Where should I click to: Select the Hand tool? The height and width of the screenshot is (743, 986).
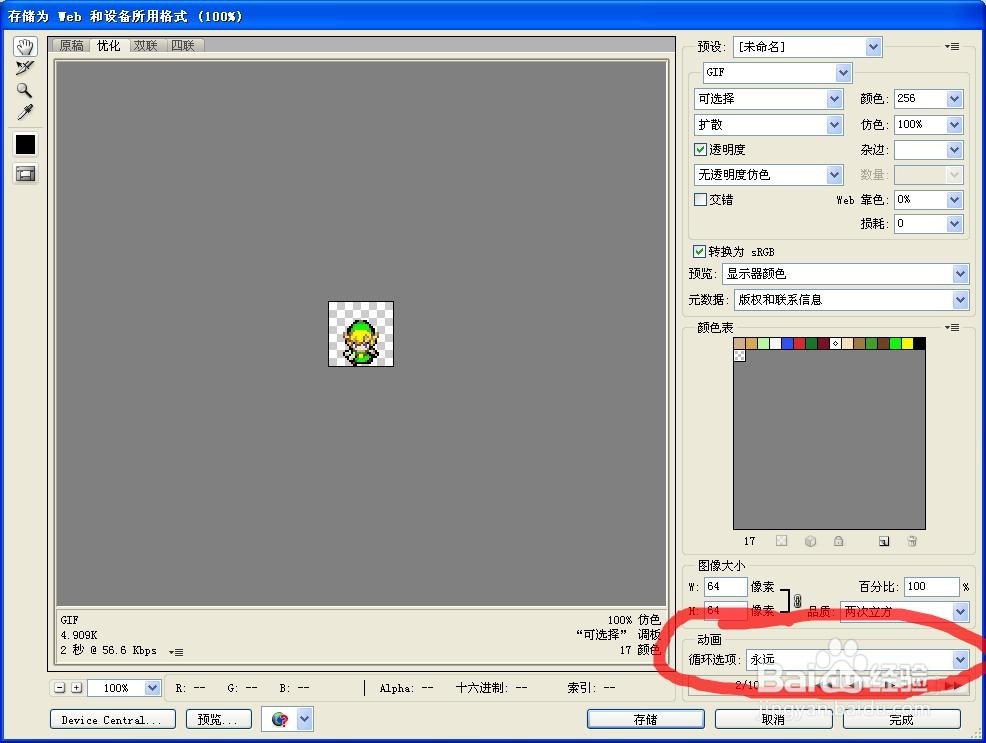point(22,45)
